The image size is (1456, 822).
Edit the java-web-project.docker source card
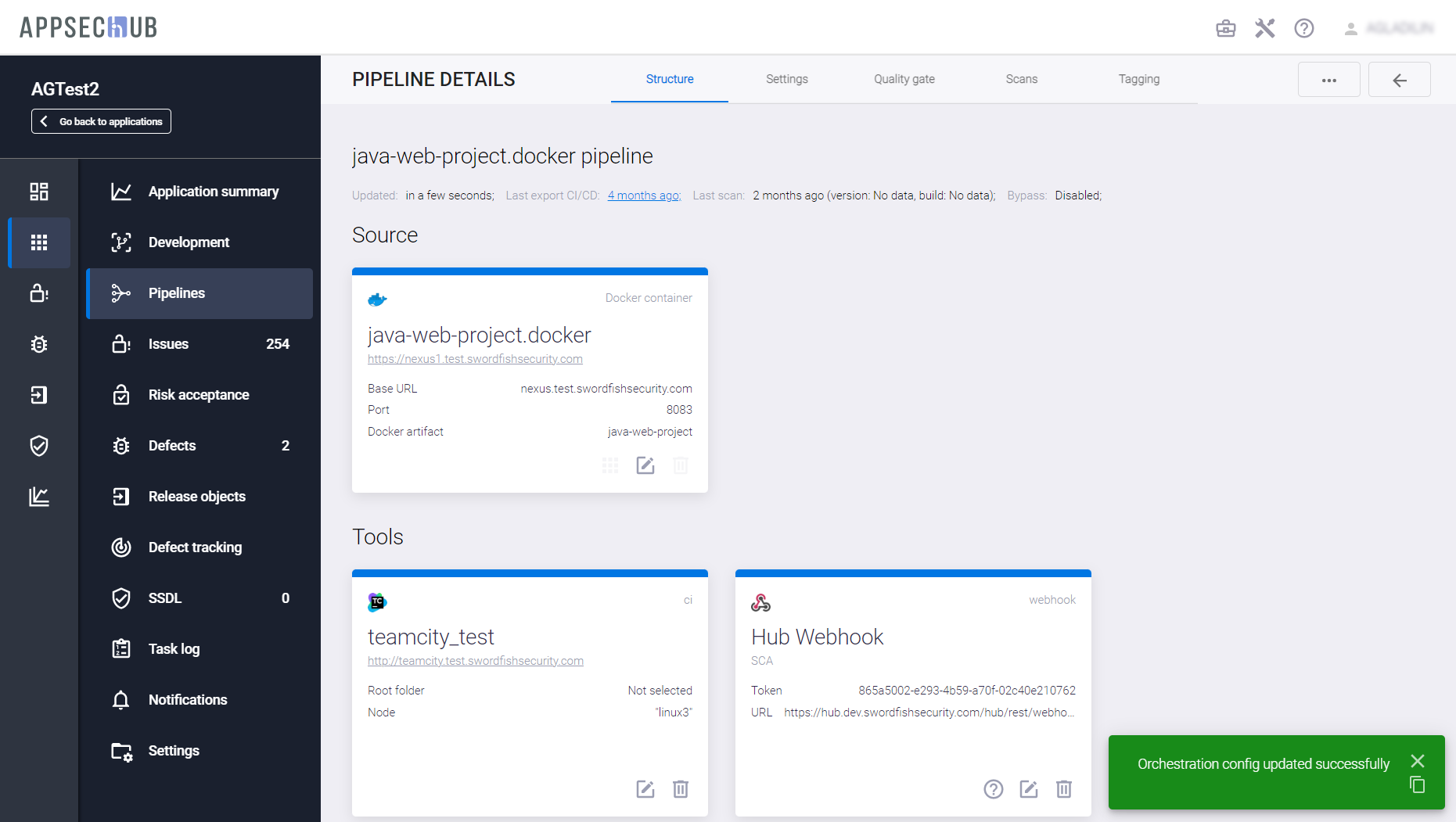pos(645,466)
